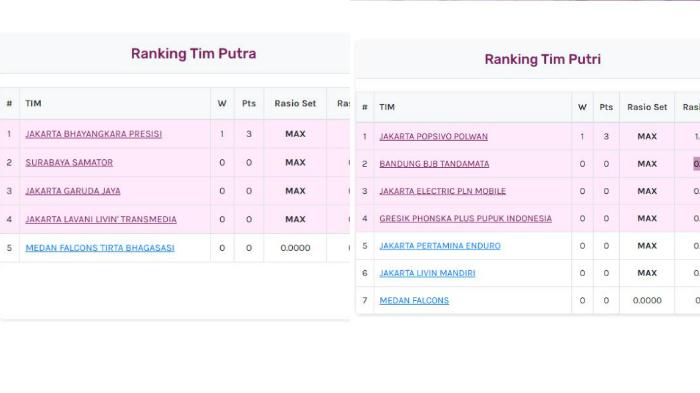Click W column header in Putra table
700x393 pixels.
coord(222,104)
